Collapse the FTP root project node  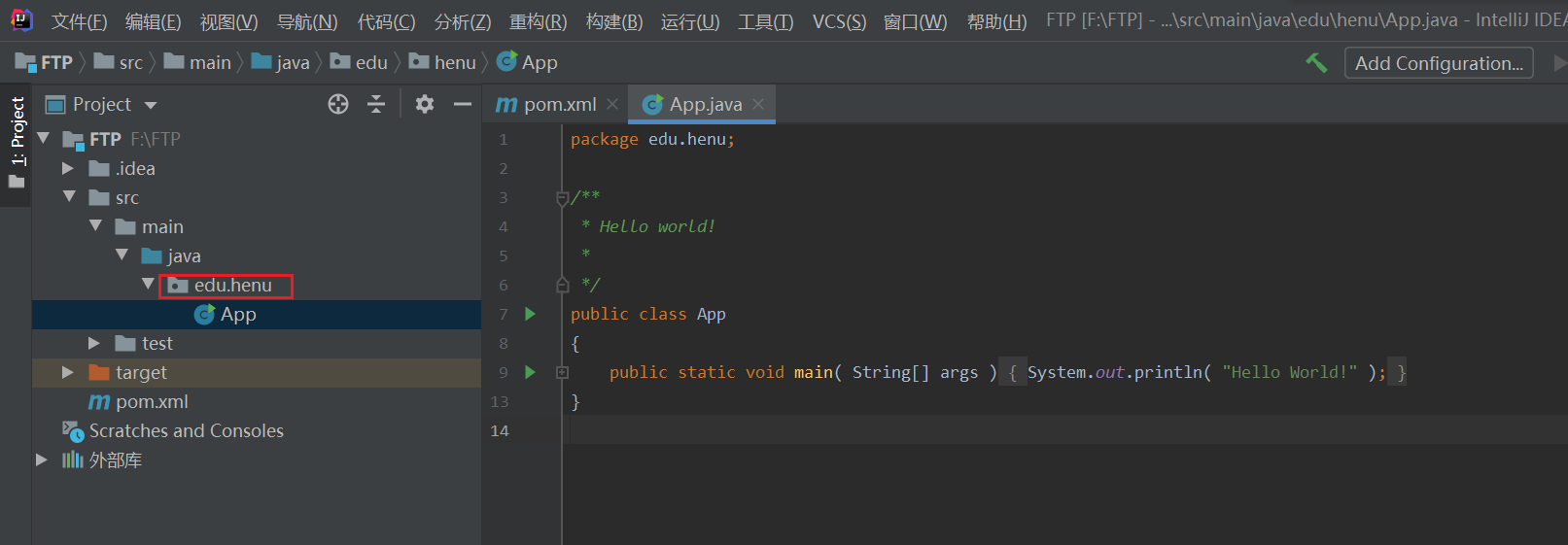[43, 139]
